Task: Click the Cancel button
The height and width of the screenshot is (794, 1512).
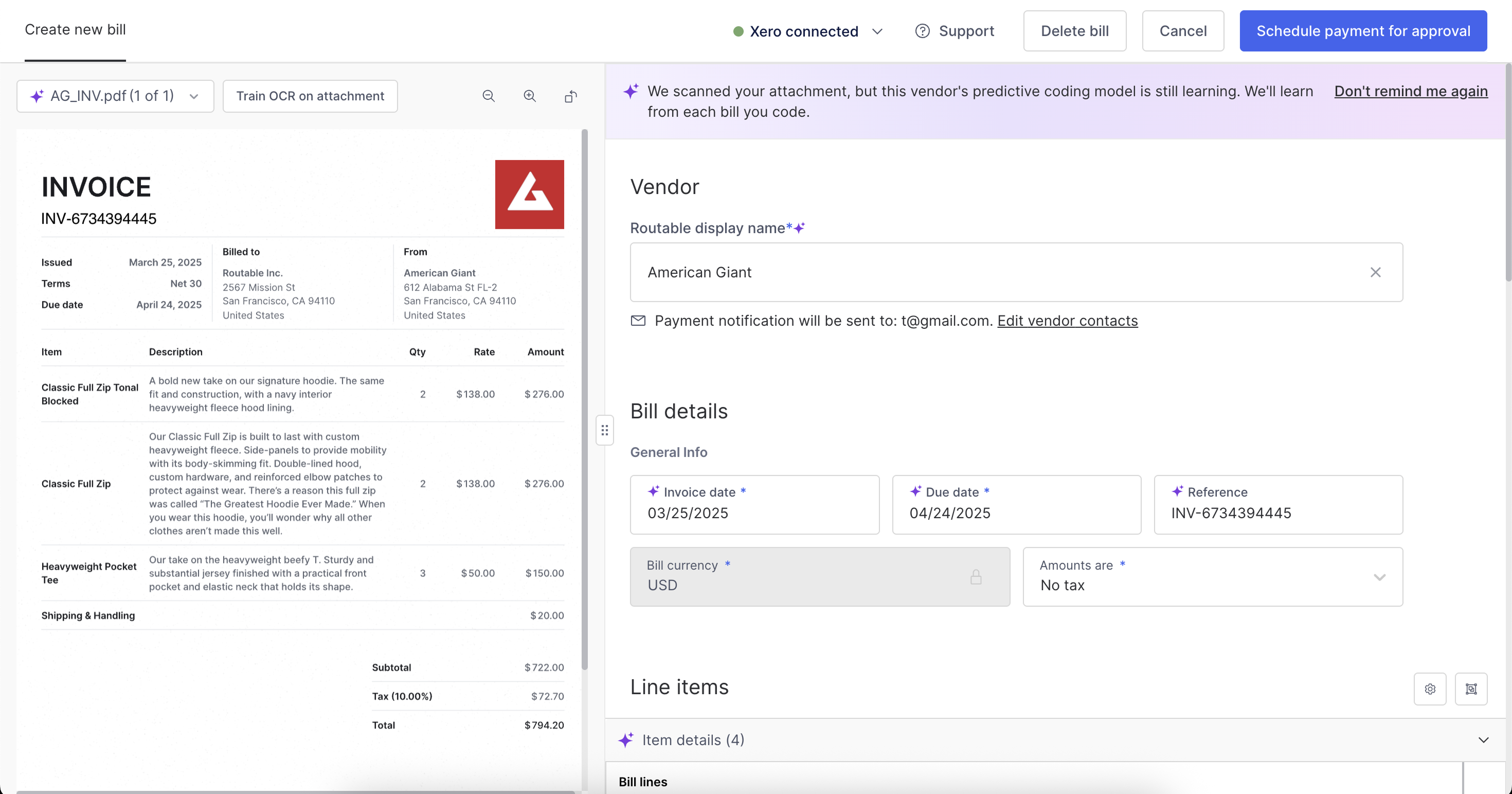Action: (1183, 30)
